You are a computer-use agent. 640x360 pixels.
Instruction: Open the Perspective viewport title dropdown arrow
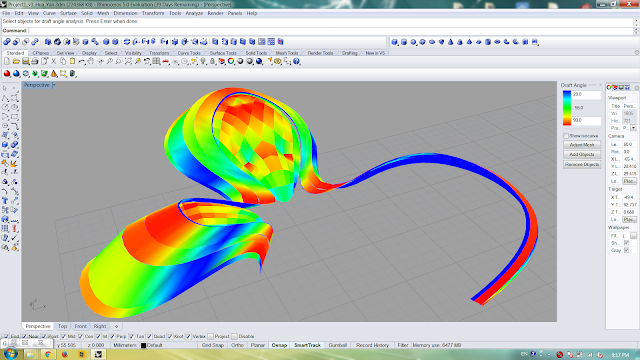54,85
